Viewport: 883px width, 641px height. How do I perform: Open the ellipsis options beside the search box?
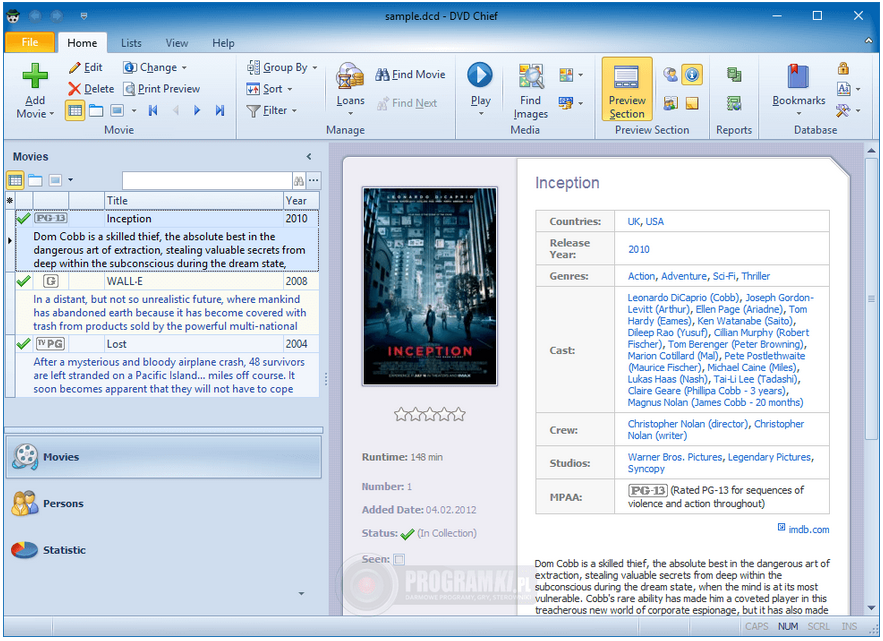314,181
